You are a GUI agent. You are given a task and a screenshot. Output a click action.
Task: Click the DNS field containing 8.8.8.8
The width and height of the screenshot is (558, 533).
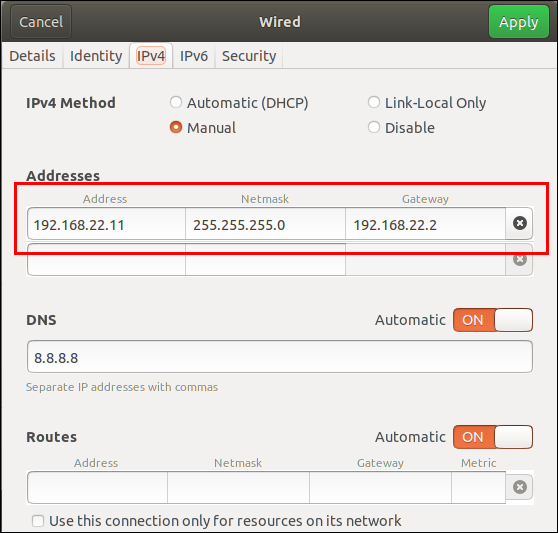280,357
